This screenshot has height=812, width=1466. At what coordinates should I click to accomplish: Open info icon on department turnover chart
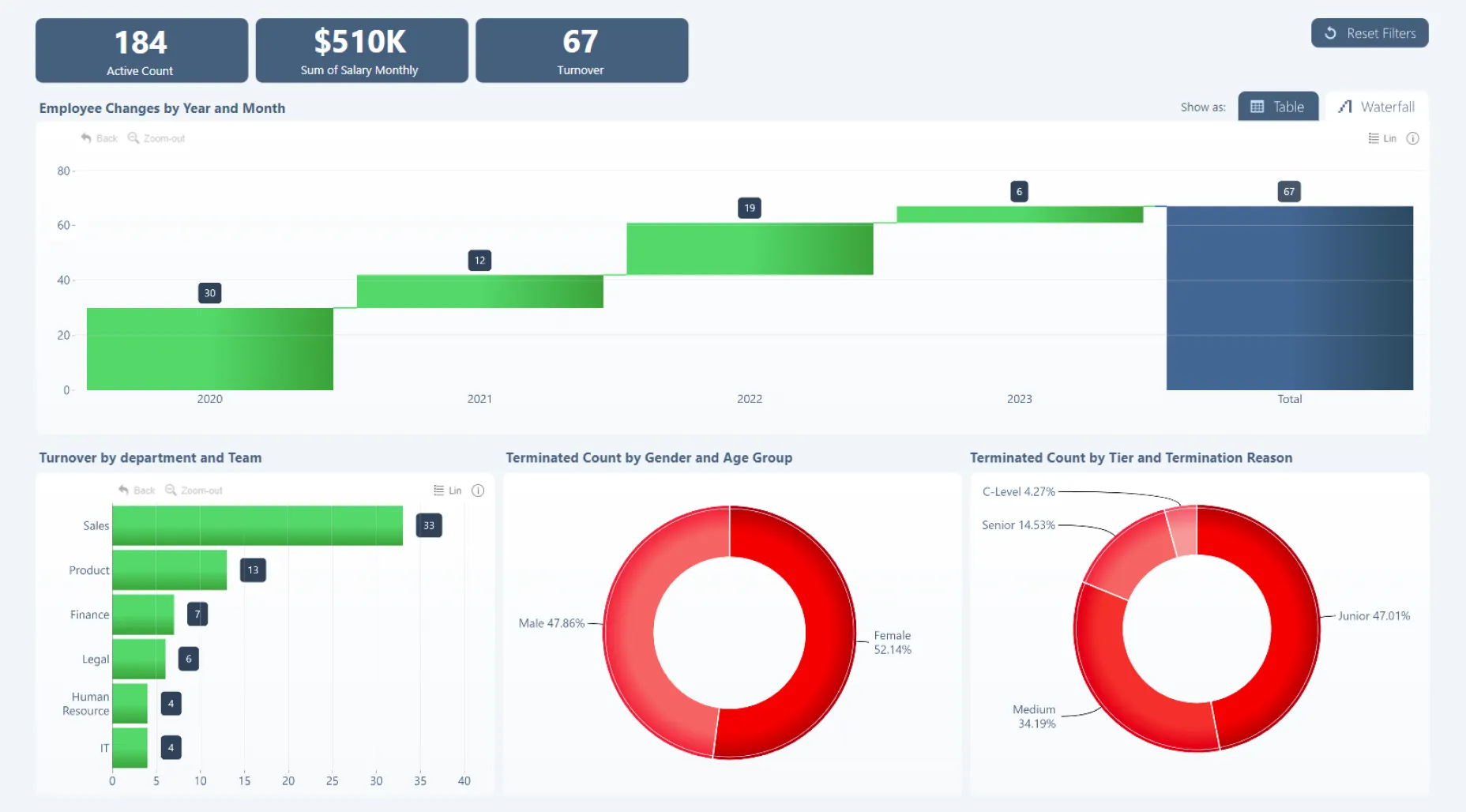[478, 491]
